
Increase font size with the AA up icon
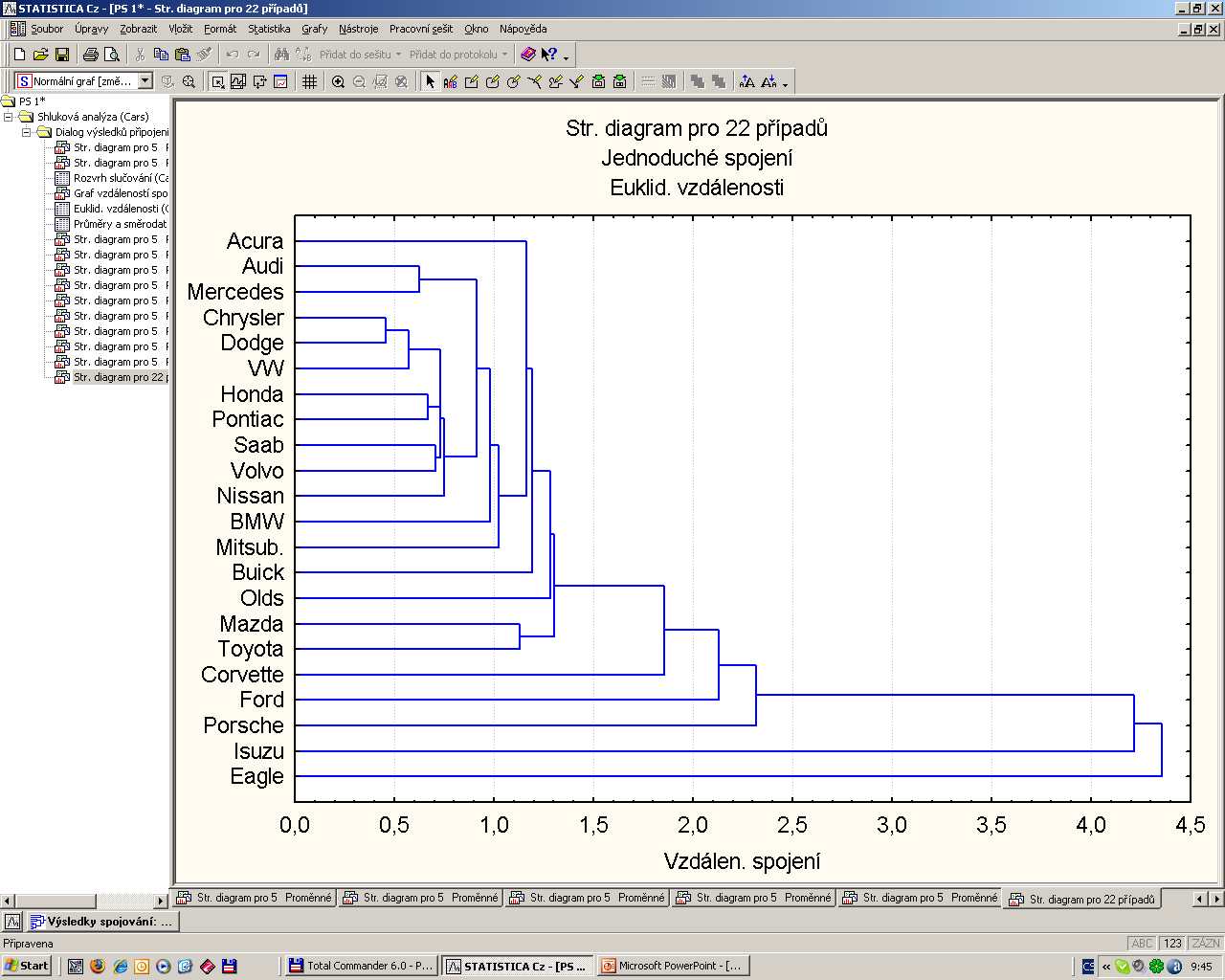click(x=747, y=81)
